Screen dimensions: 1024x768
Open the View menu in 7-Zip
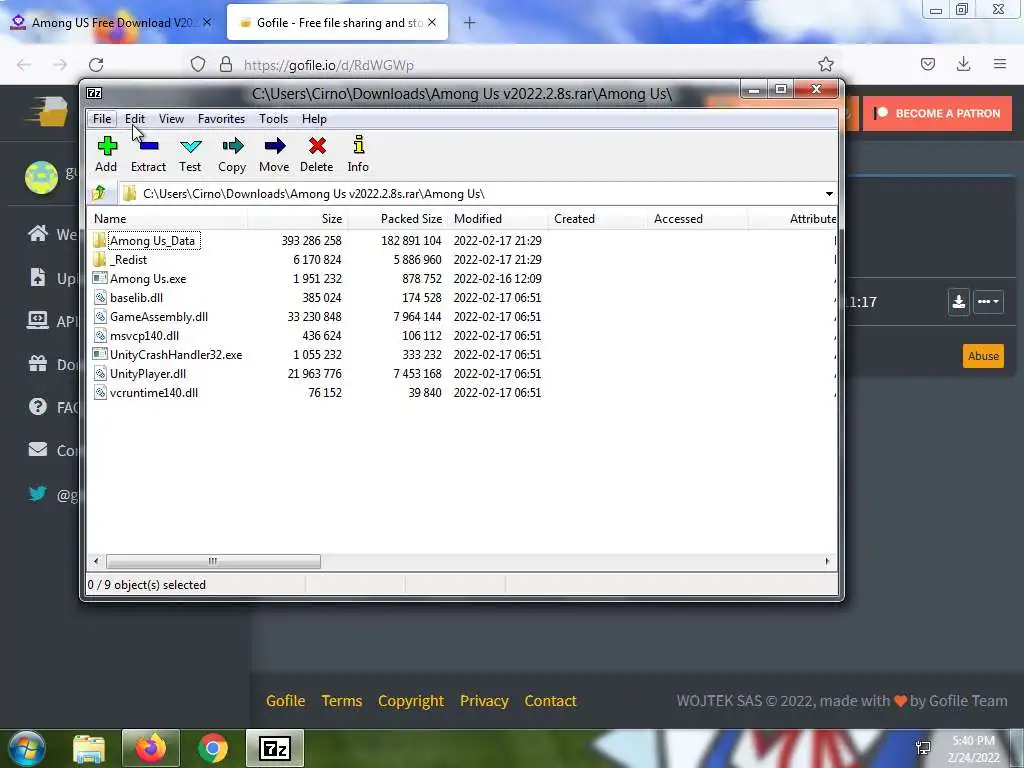click(171, 119)
